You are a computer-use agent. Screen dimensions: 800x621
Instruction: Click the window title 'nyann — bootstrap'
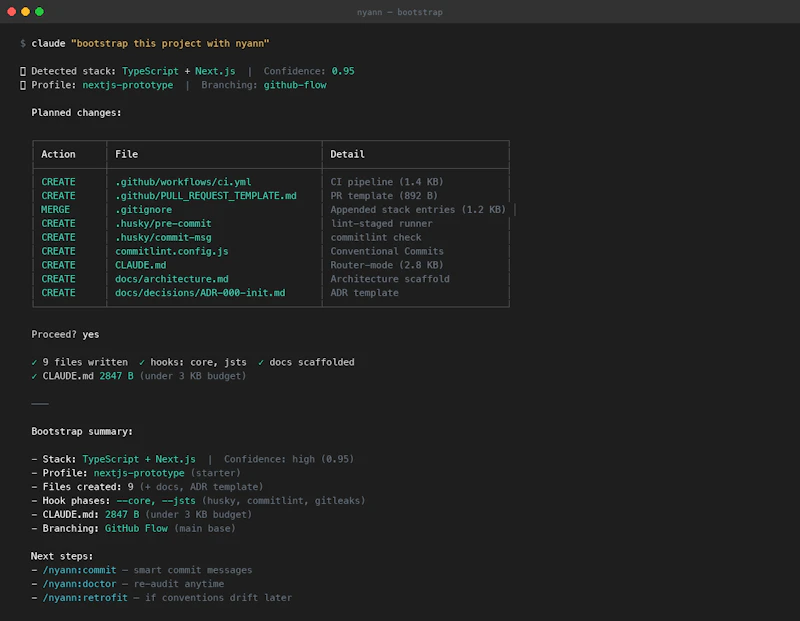coord(399,12)
